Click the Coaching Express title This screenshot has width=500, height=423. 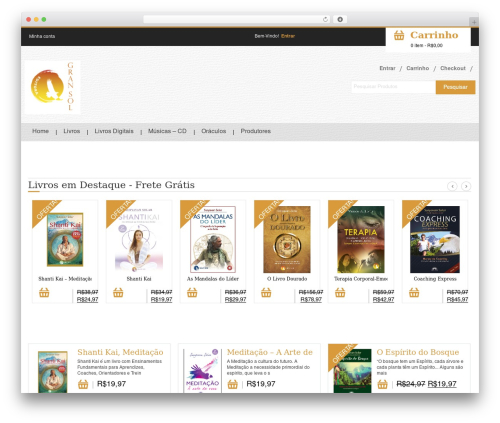coord(435,279)
